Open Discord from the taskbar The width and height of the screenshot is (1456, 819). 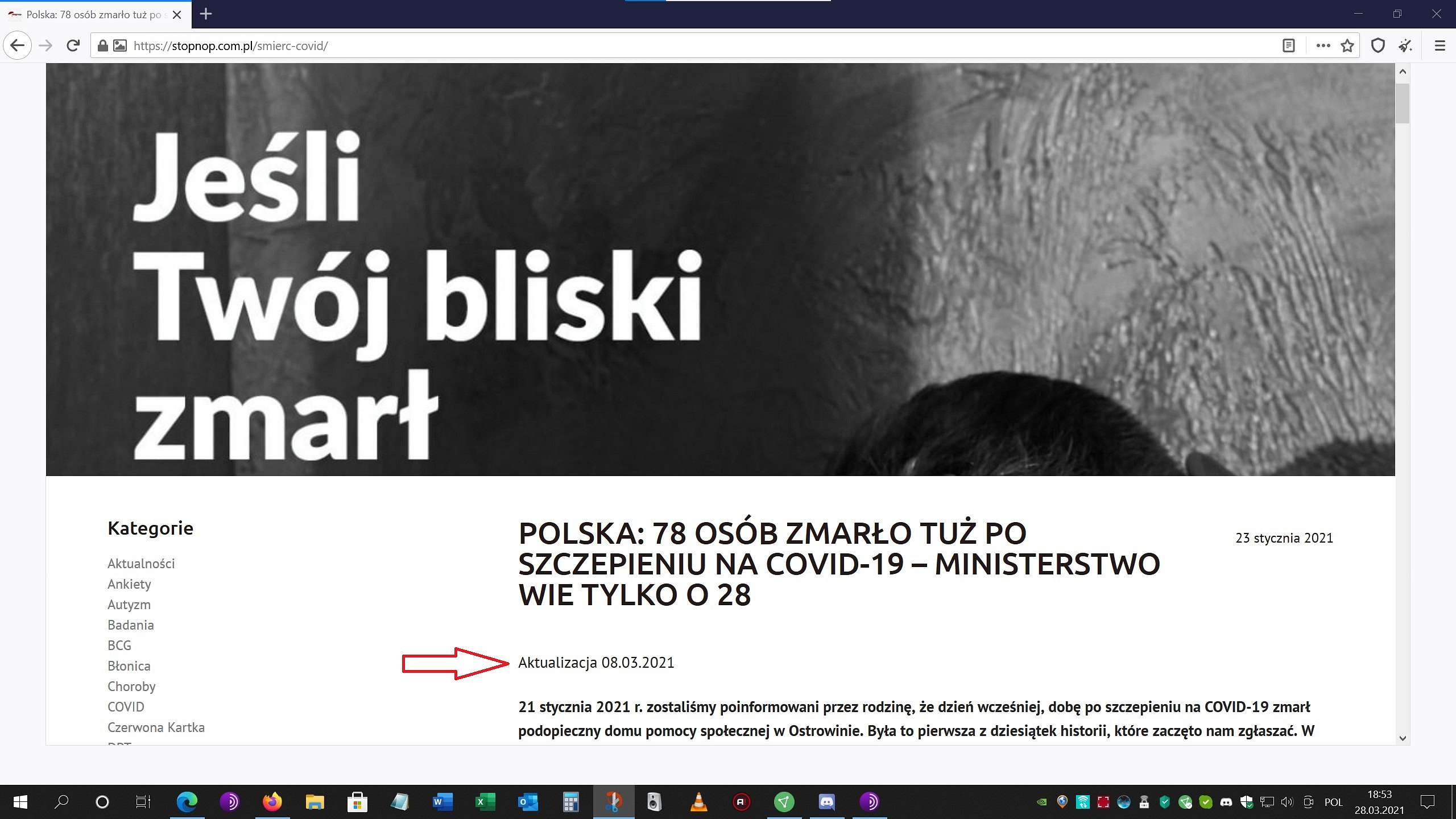pos(826,802)
